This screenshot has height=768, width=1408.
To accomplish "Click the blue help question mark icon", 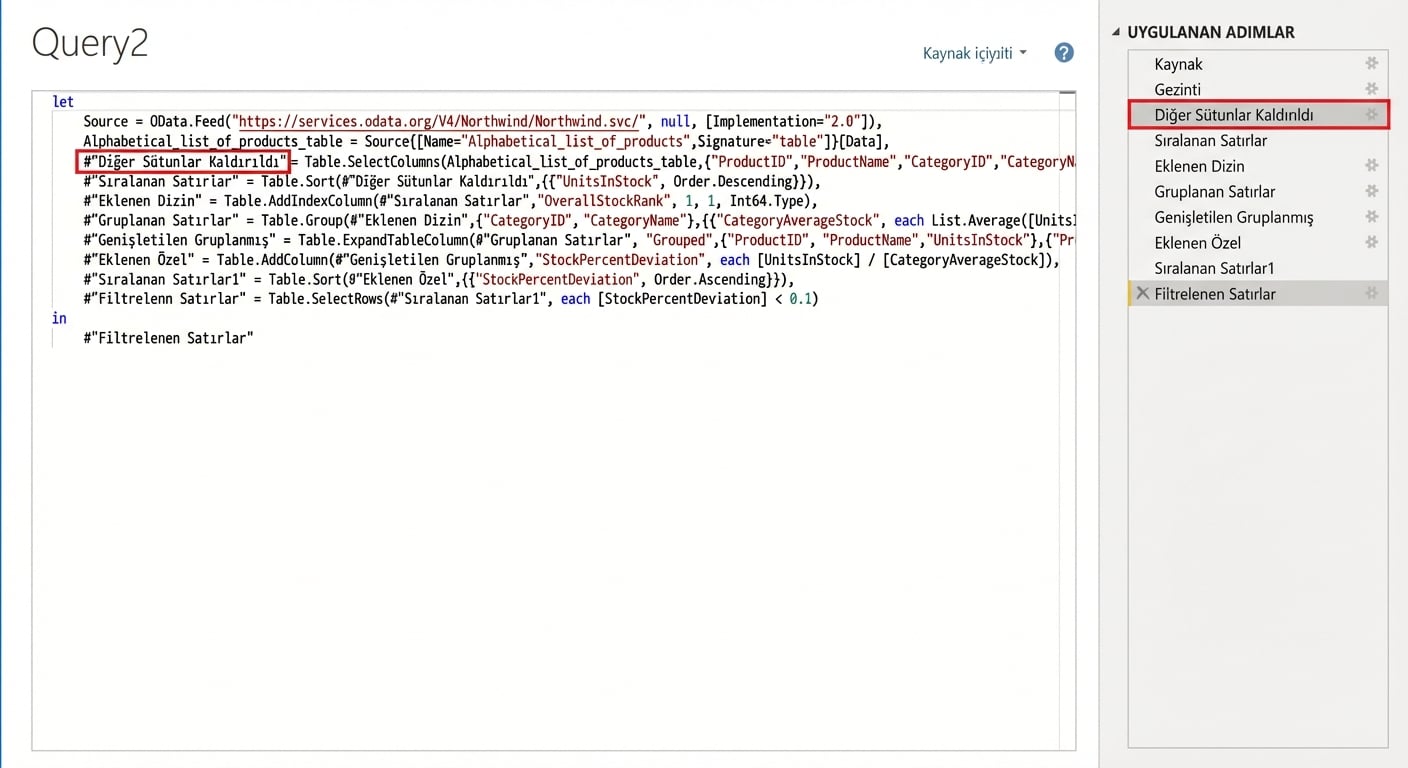I will [1063, 52].
